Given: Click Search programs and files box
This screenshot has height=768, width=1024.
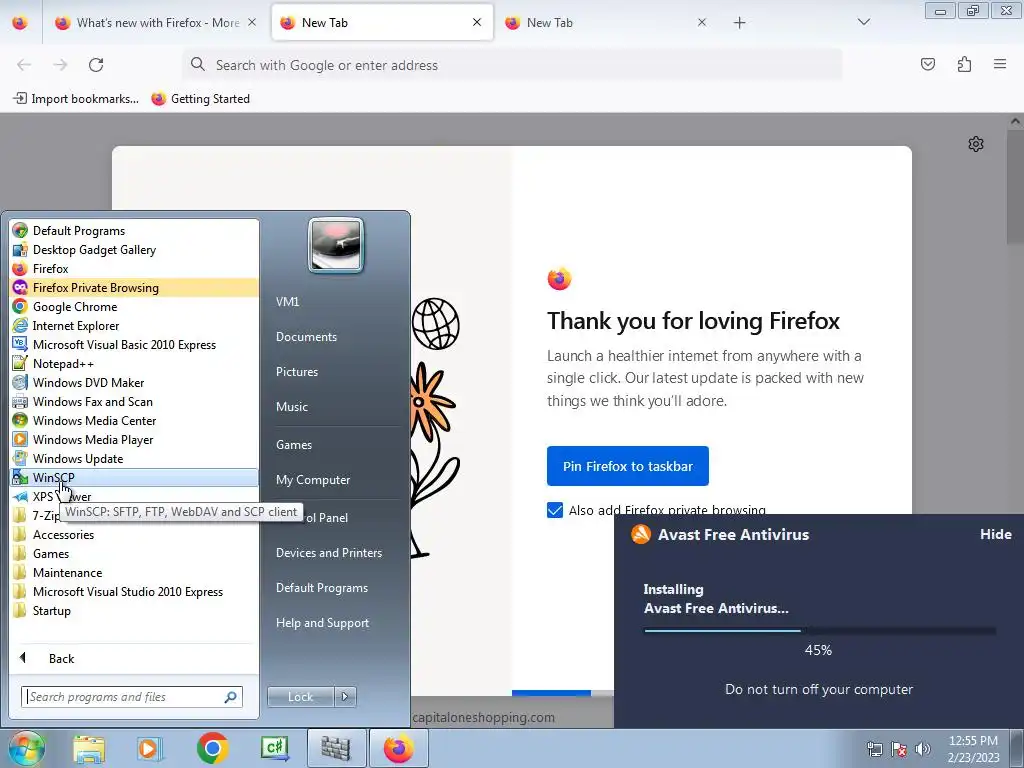Looking at the screenshot, I should click(x=132, y=697).
